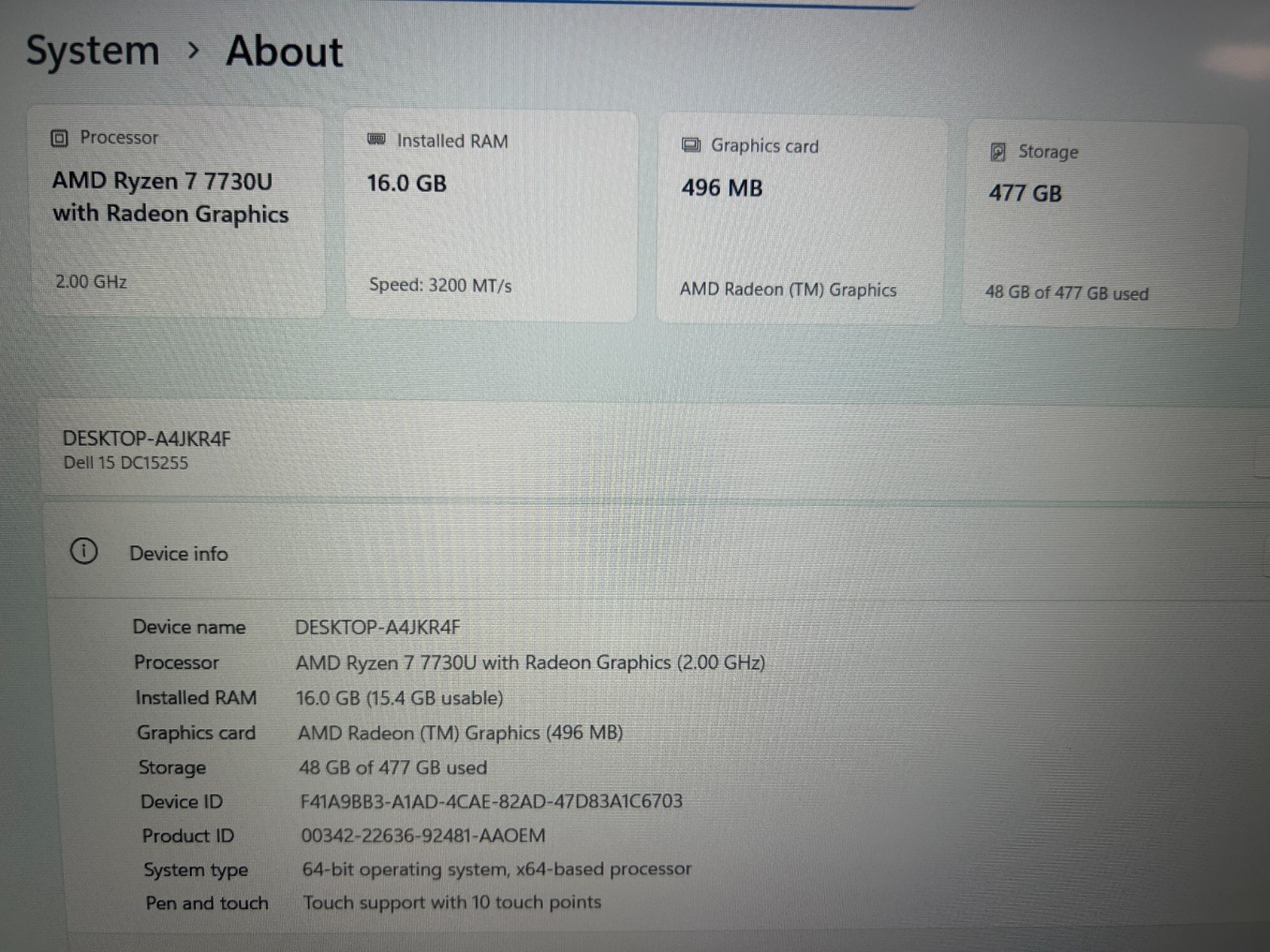Image resolution: width=1270 pixels, height=952 pixels.
Task: Select the Device ID value F41A9BB3
Action: (491, 801)
